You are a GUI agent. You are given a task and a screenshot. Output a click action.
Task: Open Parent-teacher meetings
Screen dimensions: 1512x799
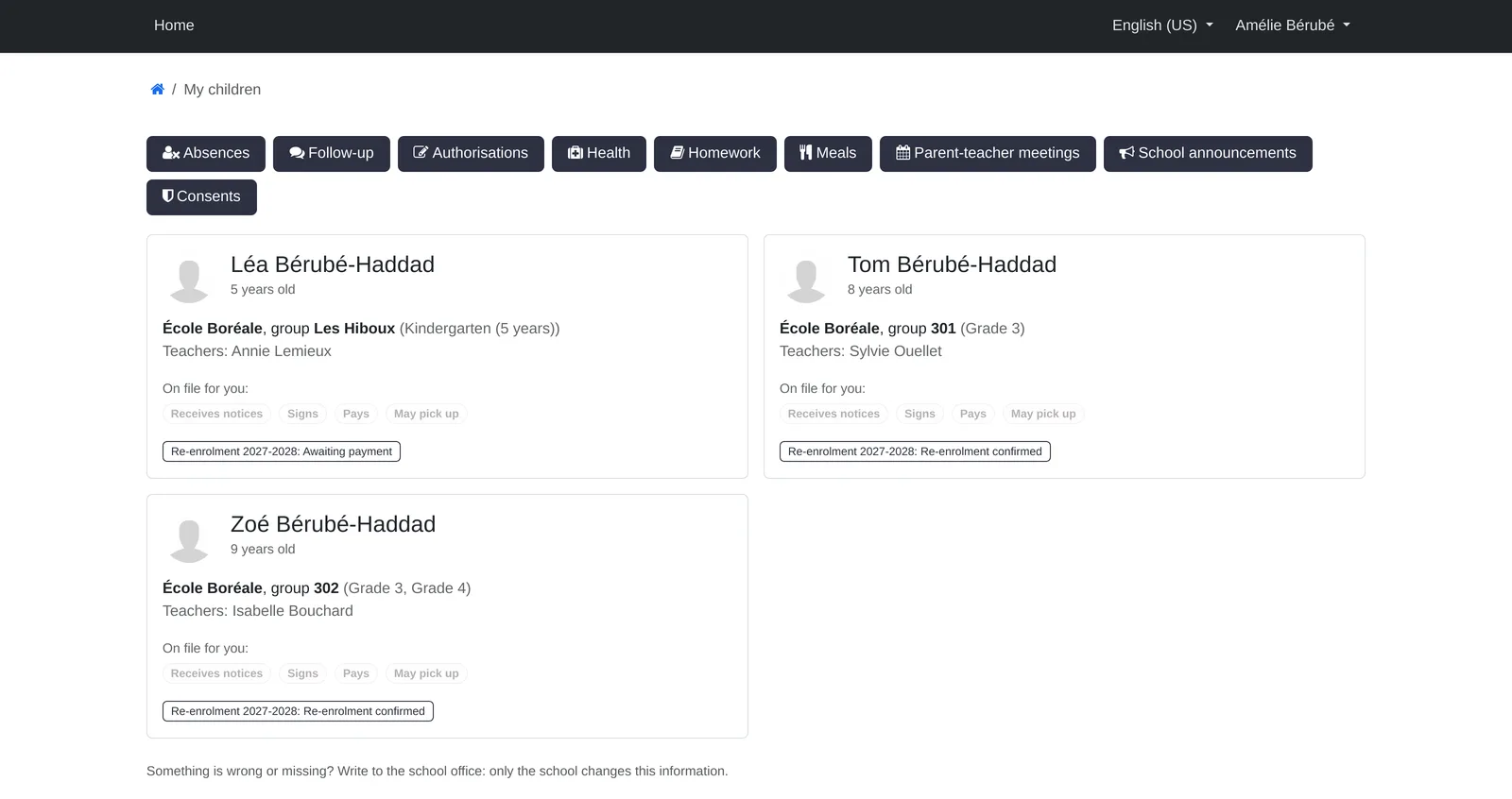click(988, 154)
